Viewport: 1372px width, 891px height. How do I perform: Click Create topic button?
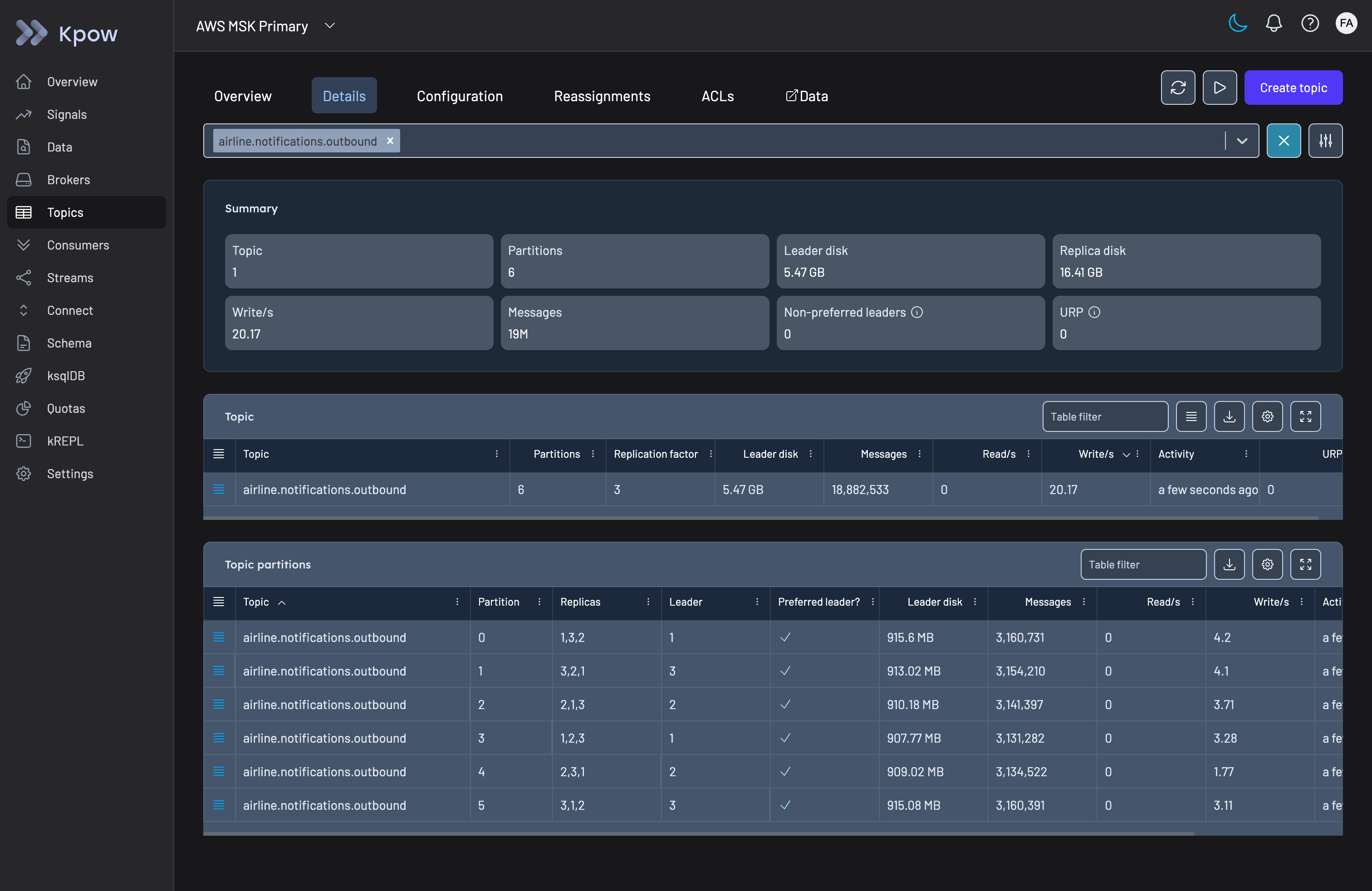pyautogui.click(x=1293, y=88)
